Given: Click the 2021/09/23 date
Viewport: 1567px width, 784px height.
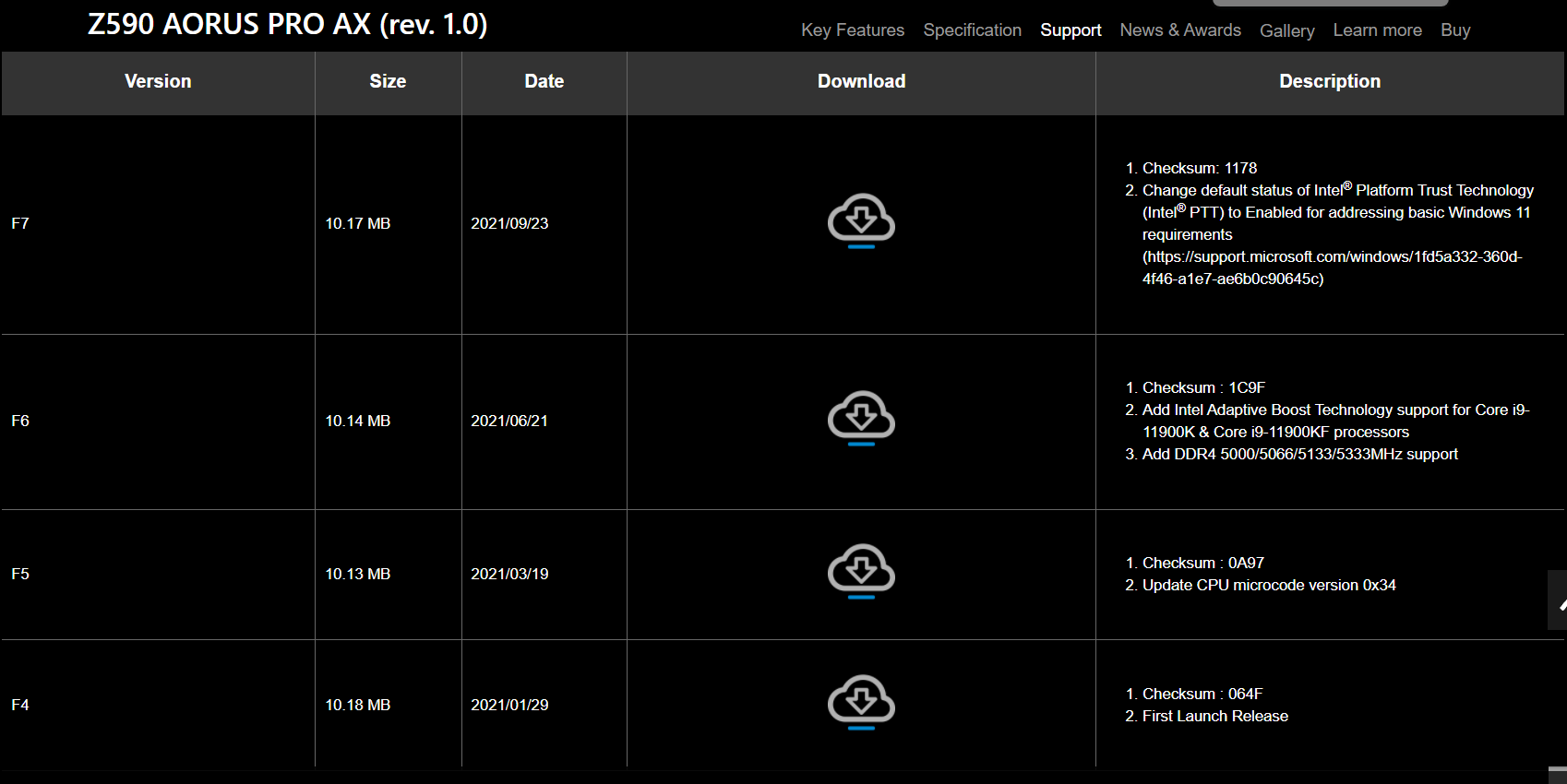Looking at the screenshot, I should pyautogui.click(x=509, y=223).
